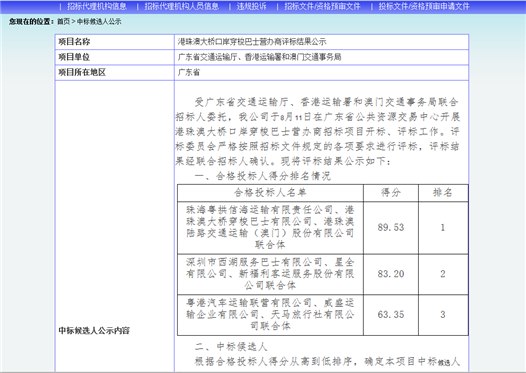Open the 招标代理机构人员信息 menu item

(x=181, y=6)
